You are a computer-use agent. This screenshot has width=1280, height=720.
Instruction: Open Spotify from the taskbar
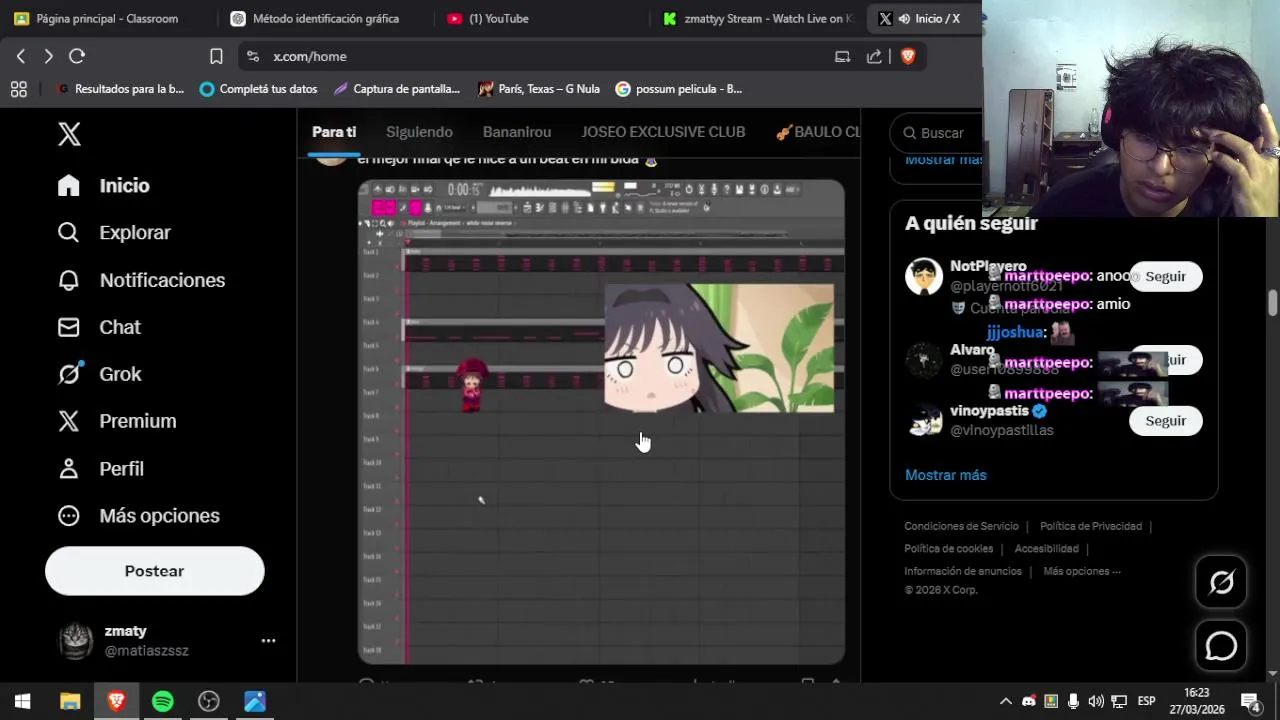(x=162, y=701)
